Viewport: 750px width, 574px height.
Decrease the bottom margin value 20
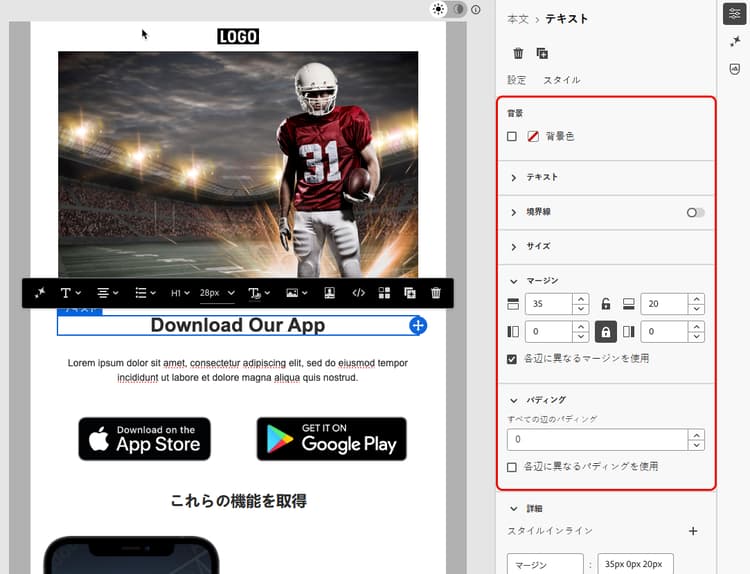(x=696, y=309)
